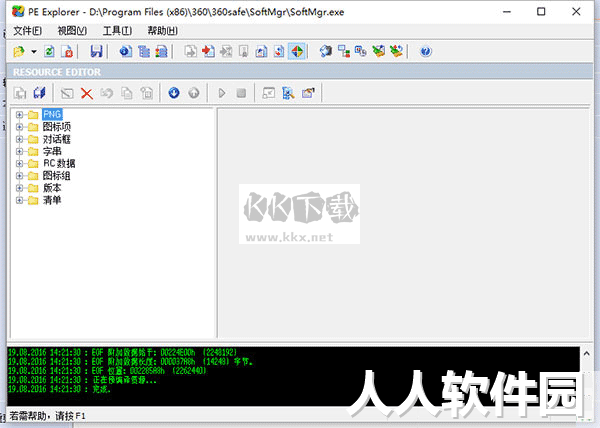Select the 版本 tree item
600x428 pixels.
click(x=52, y=188)
